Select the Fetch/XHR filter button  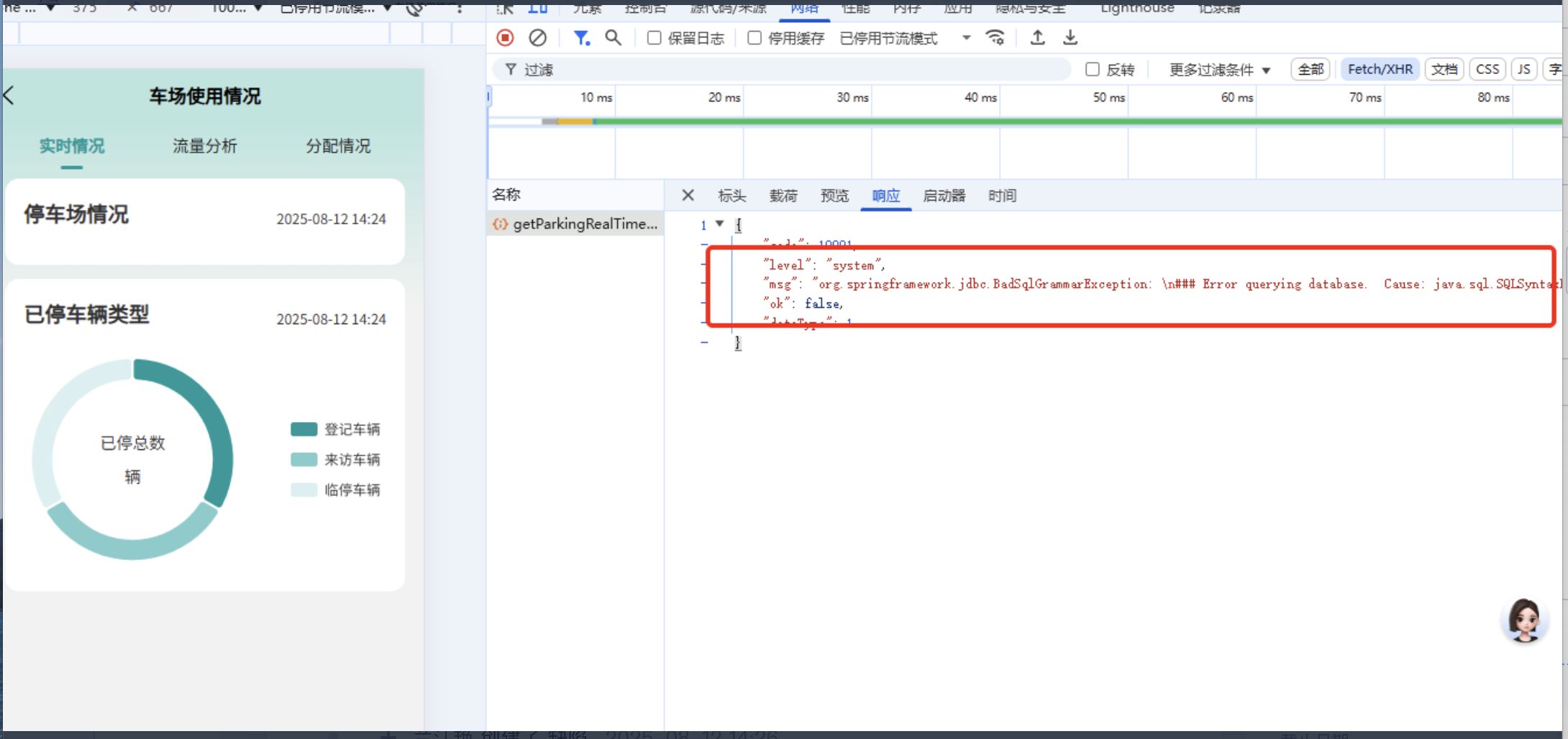pos(1380,69)
